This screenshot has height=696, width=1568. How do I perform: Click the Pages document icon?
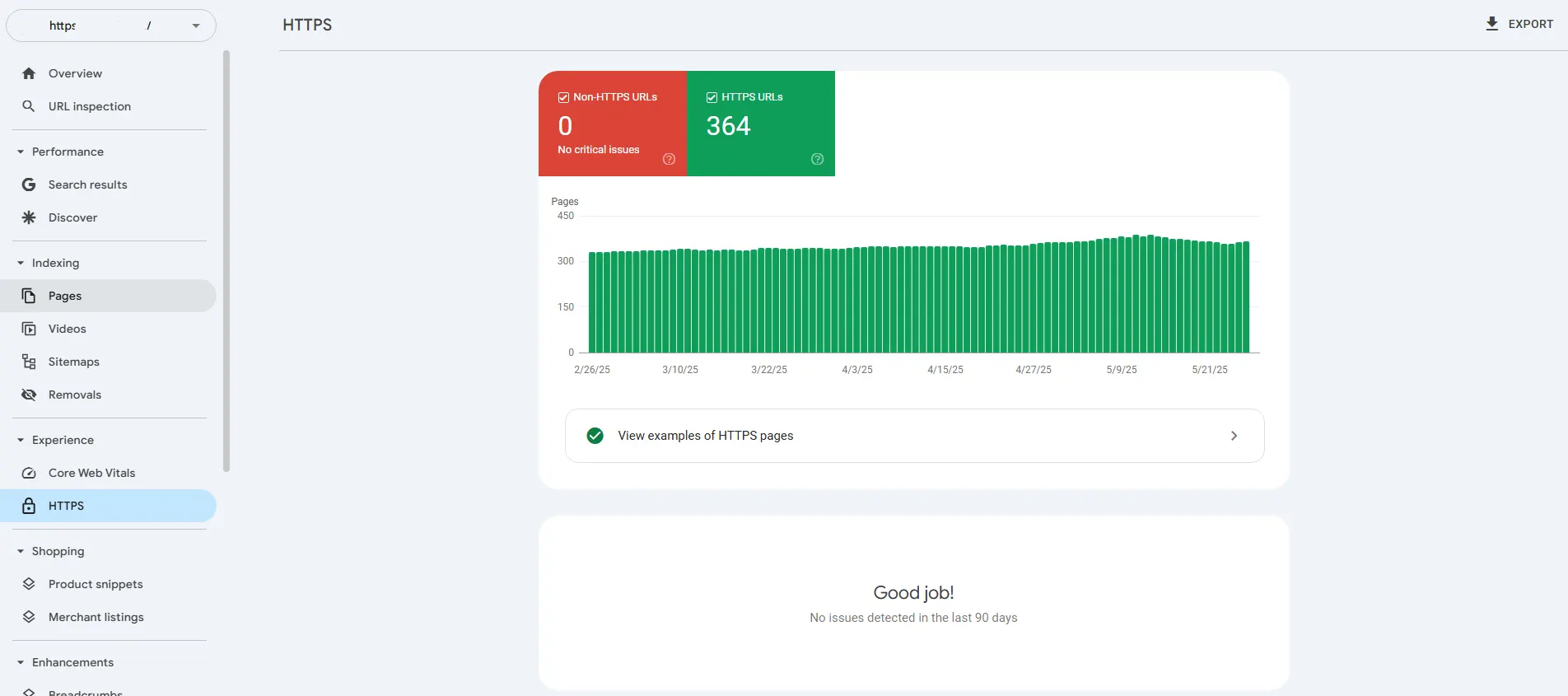pyautogui.click(x=29, y=296)
